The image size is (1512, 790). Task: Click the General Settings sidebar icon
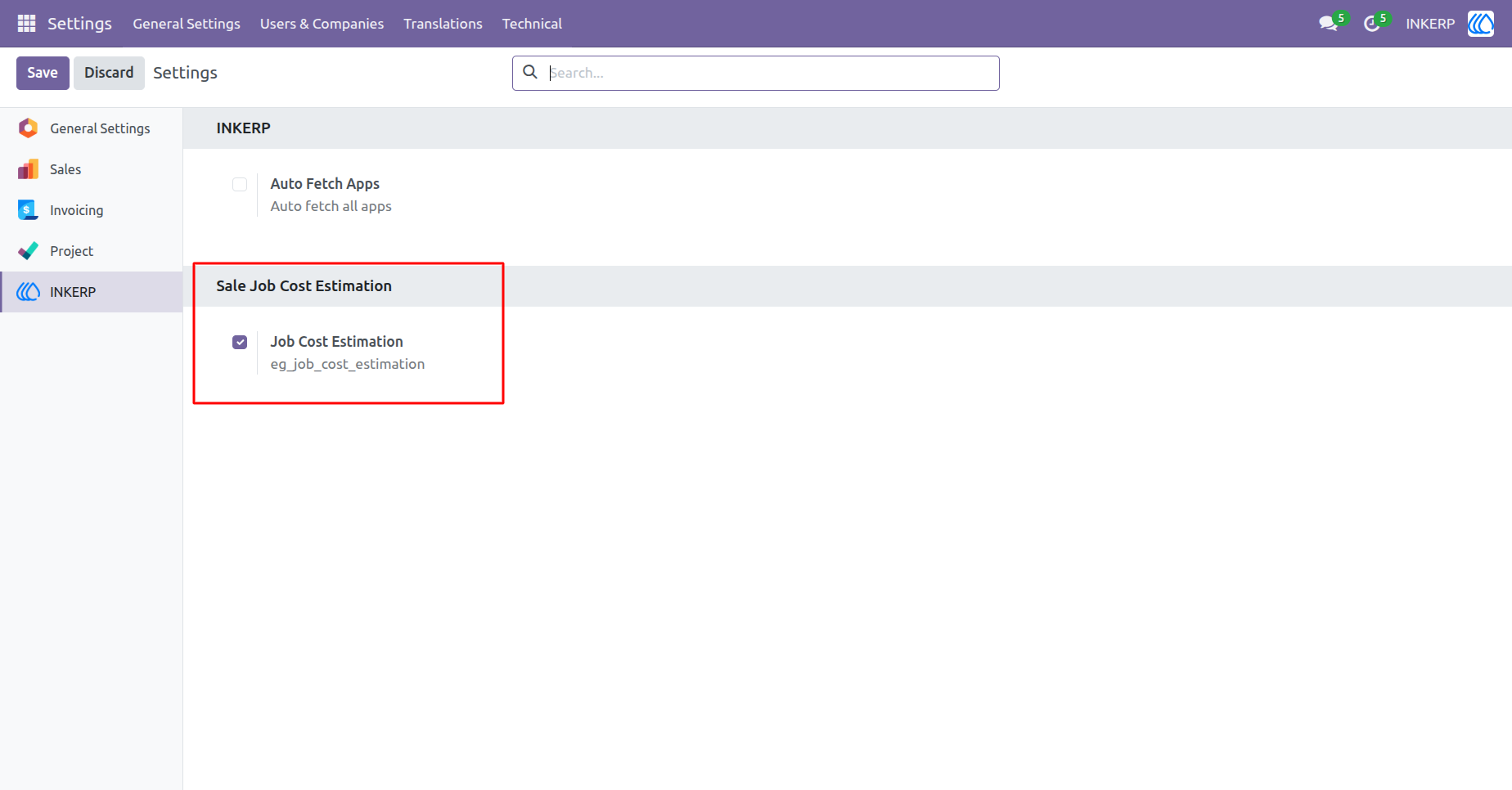coord(29,128)
